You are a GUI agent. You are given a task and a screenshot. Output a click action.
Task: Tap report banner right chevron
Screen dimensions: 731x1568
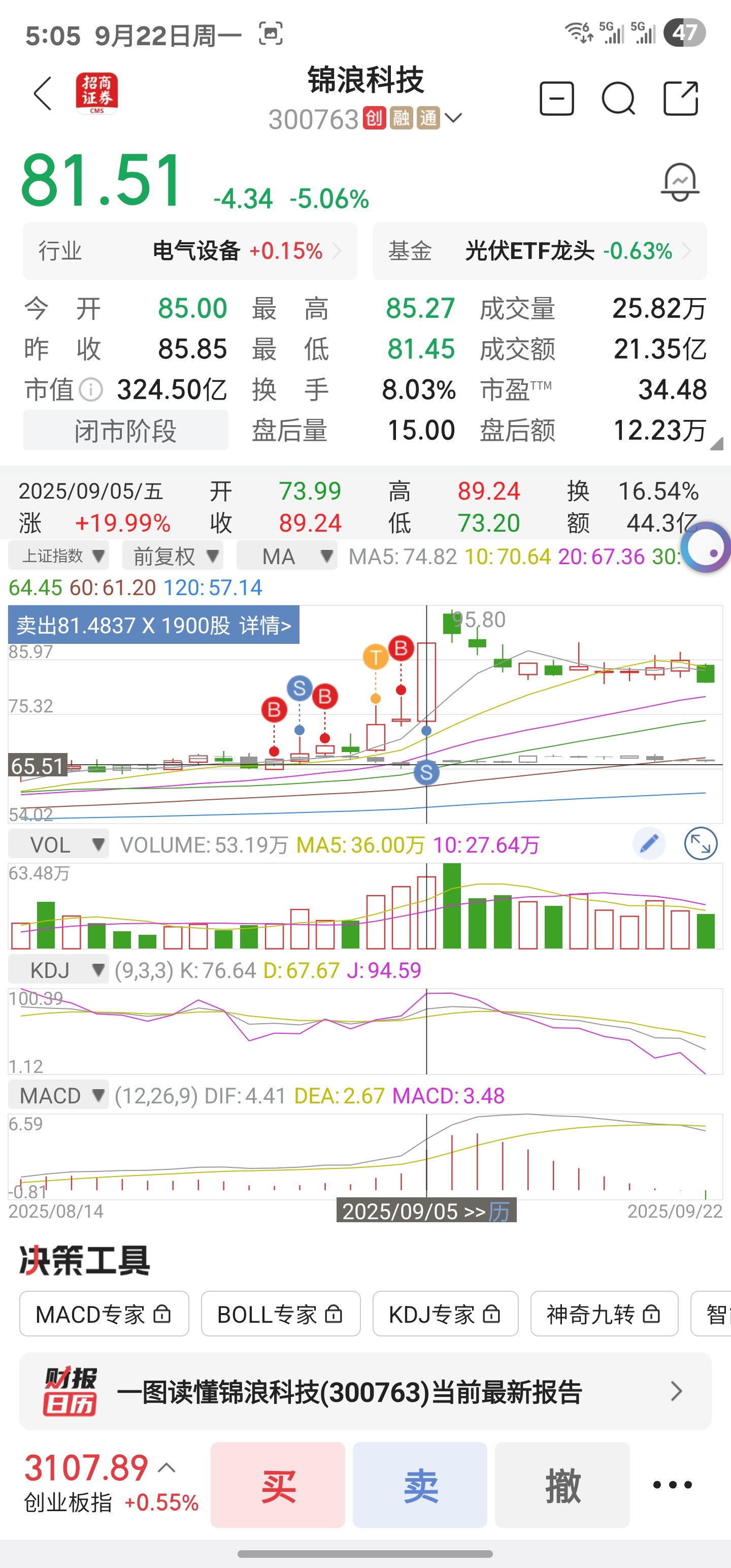pos(676,1391)
